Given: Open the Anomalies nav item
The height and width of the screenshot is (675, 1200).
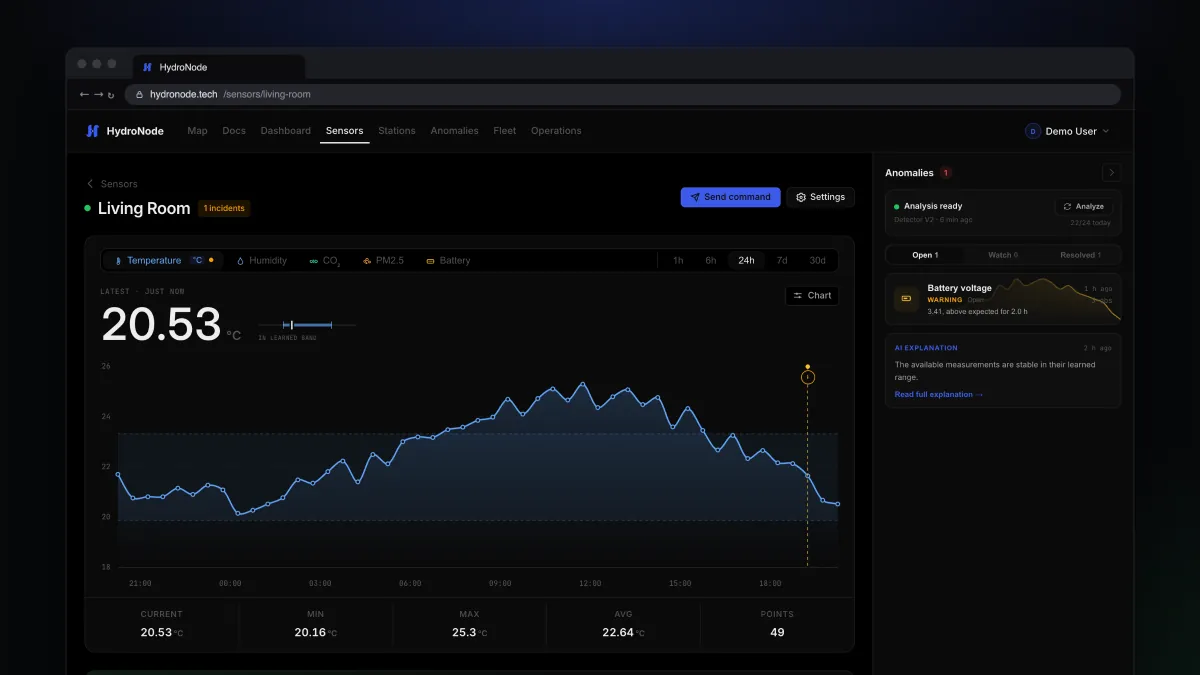Looking at the screenshot, I should click(x=454, y=131).
